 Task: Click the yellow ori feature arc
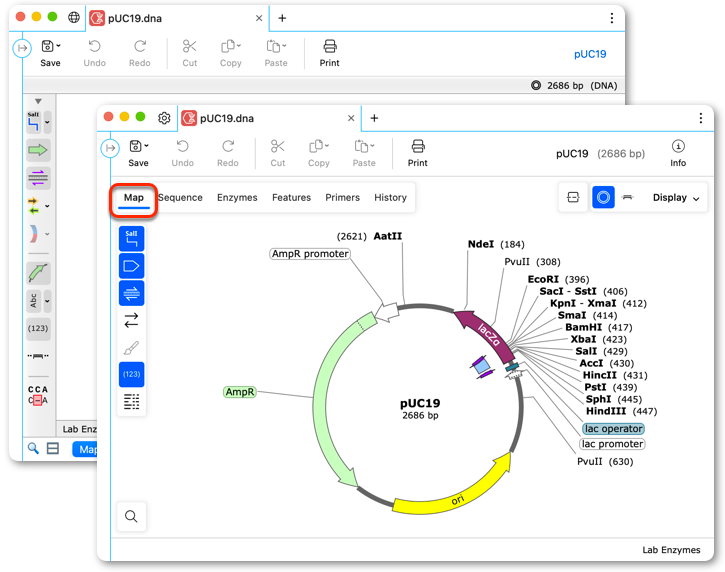pos(458,498)
